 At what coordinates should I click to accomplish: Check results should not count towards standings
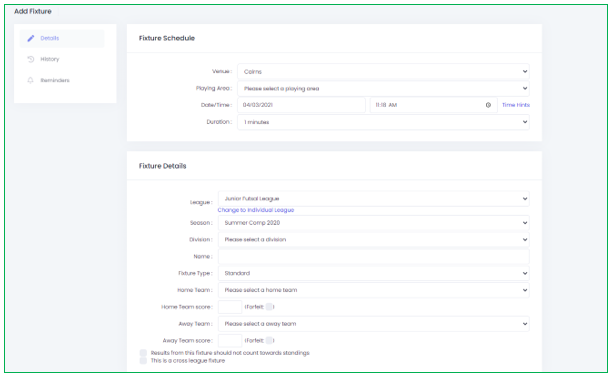(143, 353)
